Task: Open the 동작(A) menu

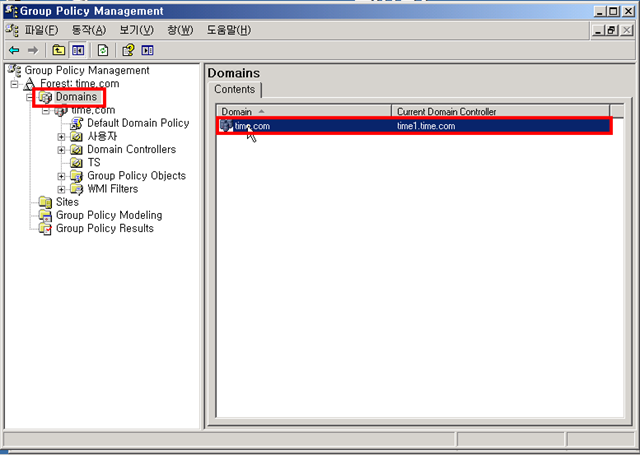Action: (x=89, y=30)
